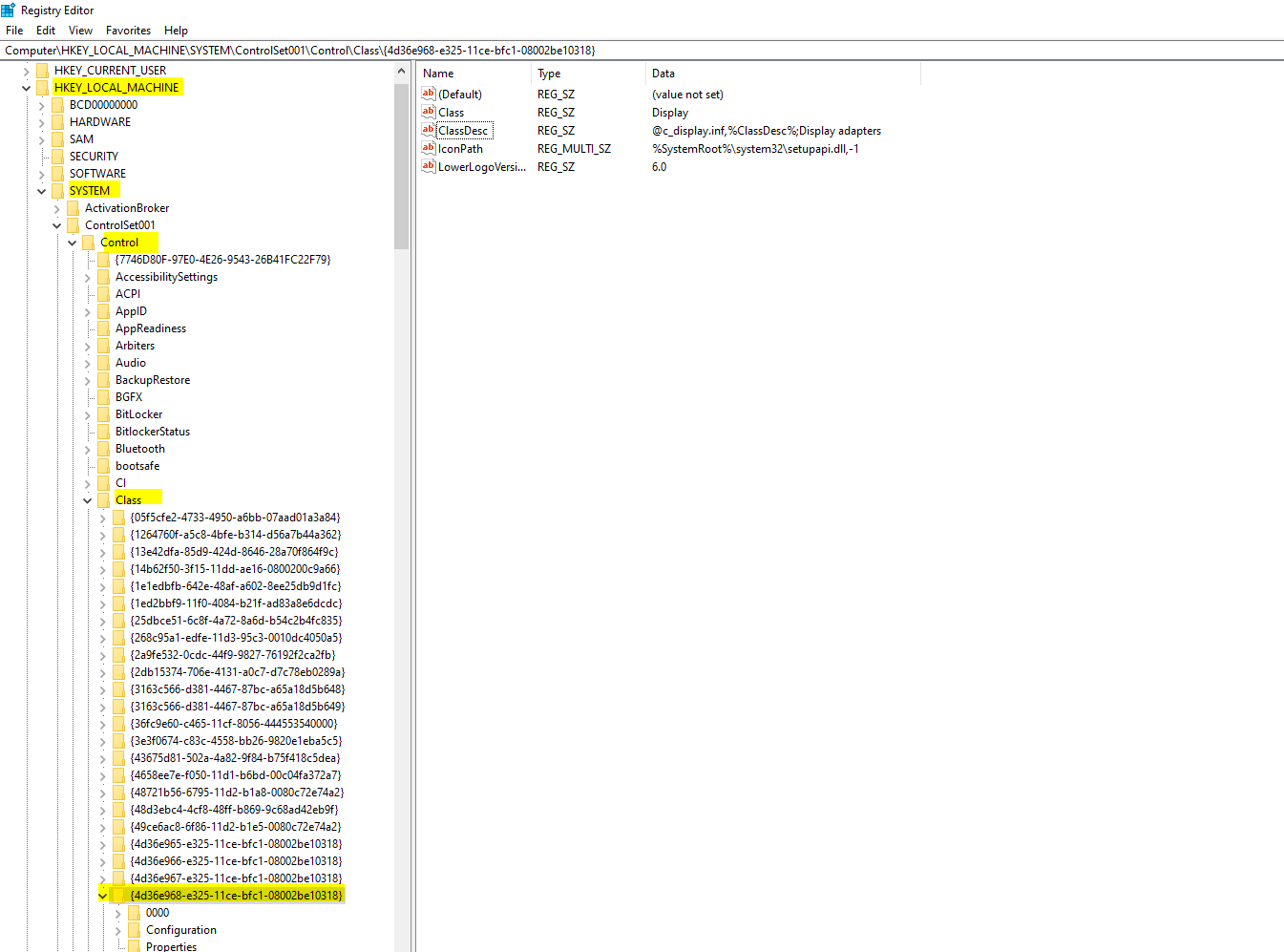Click the scrollbar up arrow
This screenshot has width=1284, height=952.
click(x=402, y=69)
